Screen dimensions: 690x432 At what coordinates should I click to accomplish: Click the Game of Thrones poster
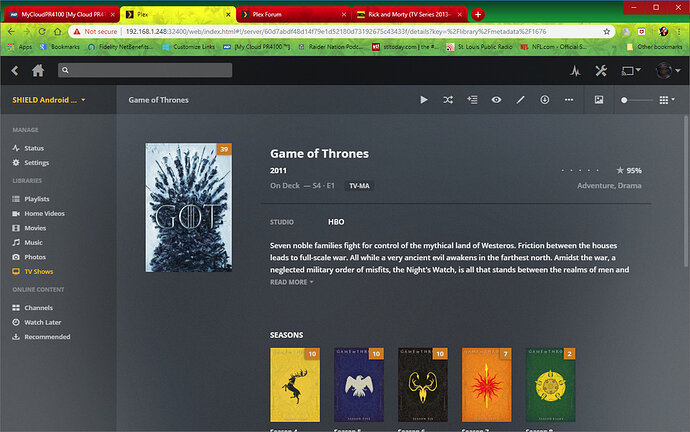click(189, 207)
